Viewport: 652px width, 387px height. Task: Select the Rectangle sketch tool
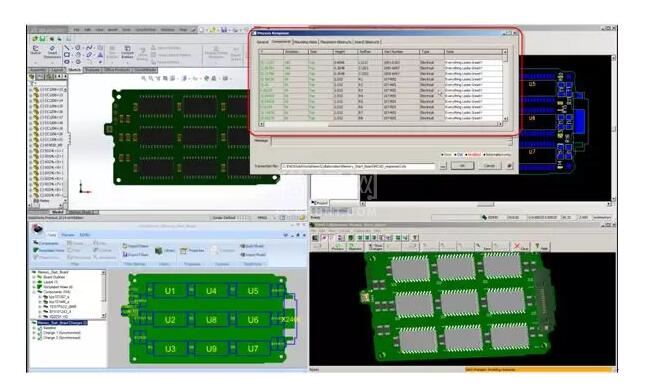[67, 54]
